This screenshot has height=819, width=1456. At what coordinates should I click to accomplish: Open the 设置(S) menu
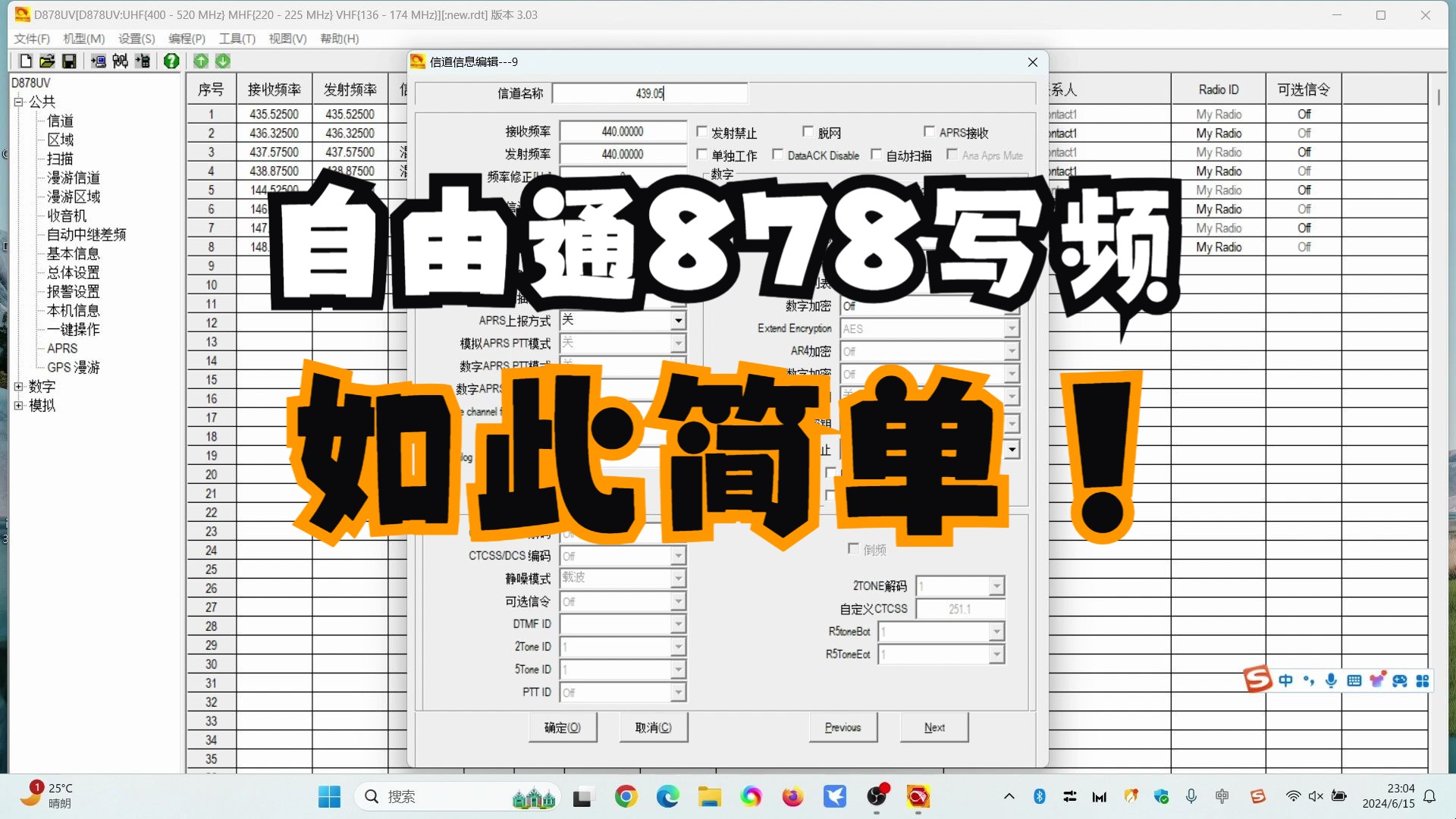[136, 39]
